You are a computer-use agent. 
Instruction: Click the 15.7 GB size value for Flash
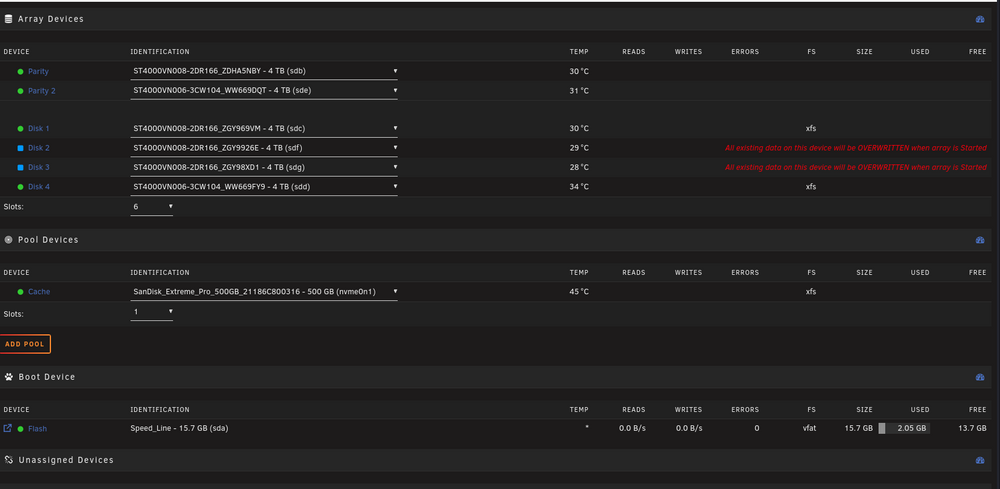click(858, 428)
